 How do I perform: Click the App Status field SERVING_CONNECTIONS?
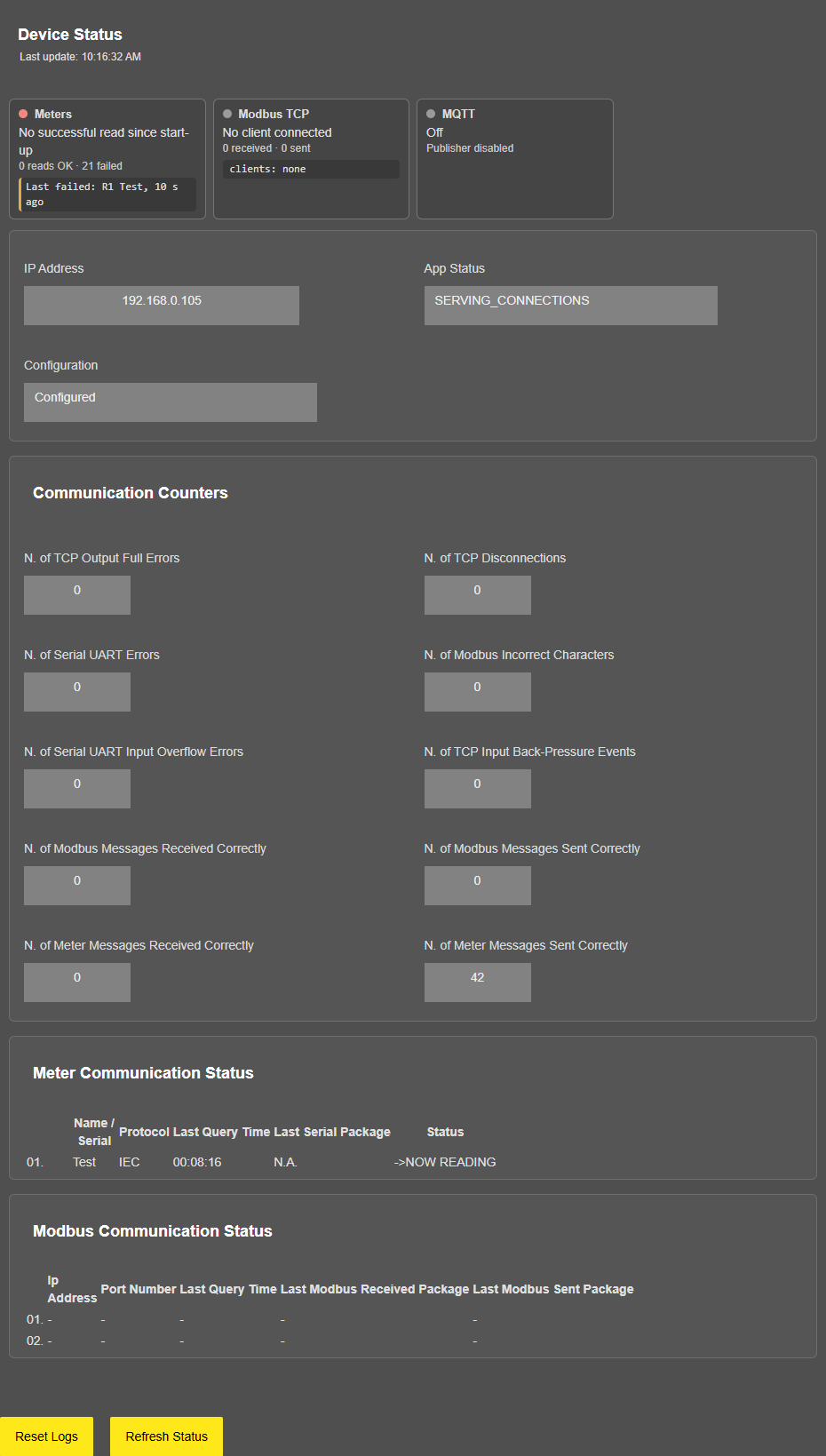coord(571,306)
